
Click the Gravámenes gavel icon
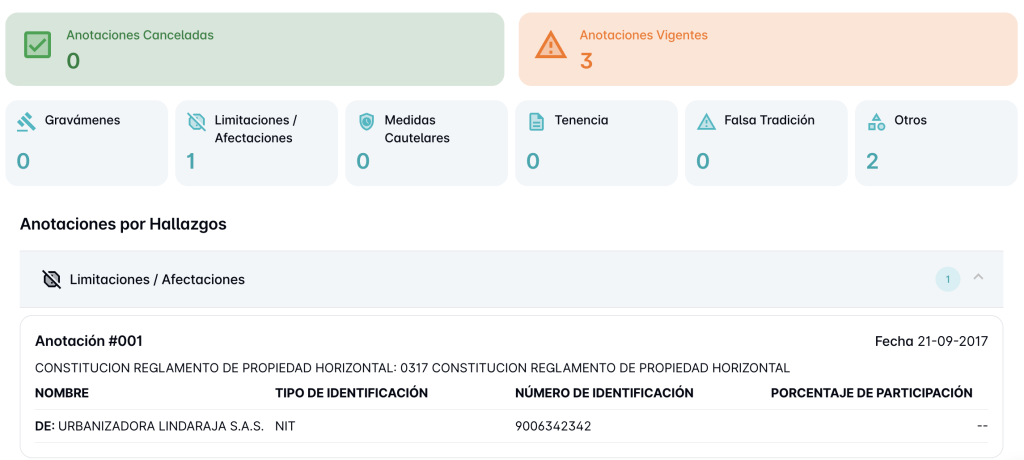click(27, 122)
